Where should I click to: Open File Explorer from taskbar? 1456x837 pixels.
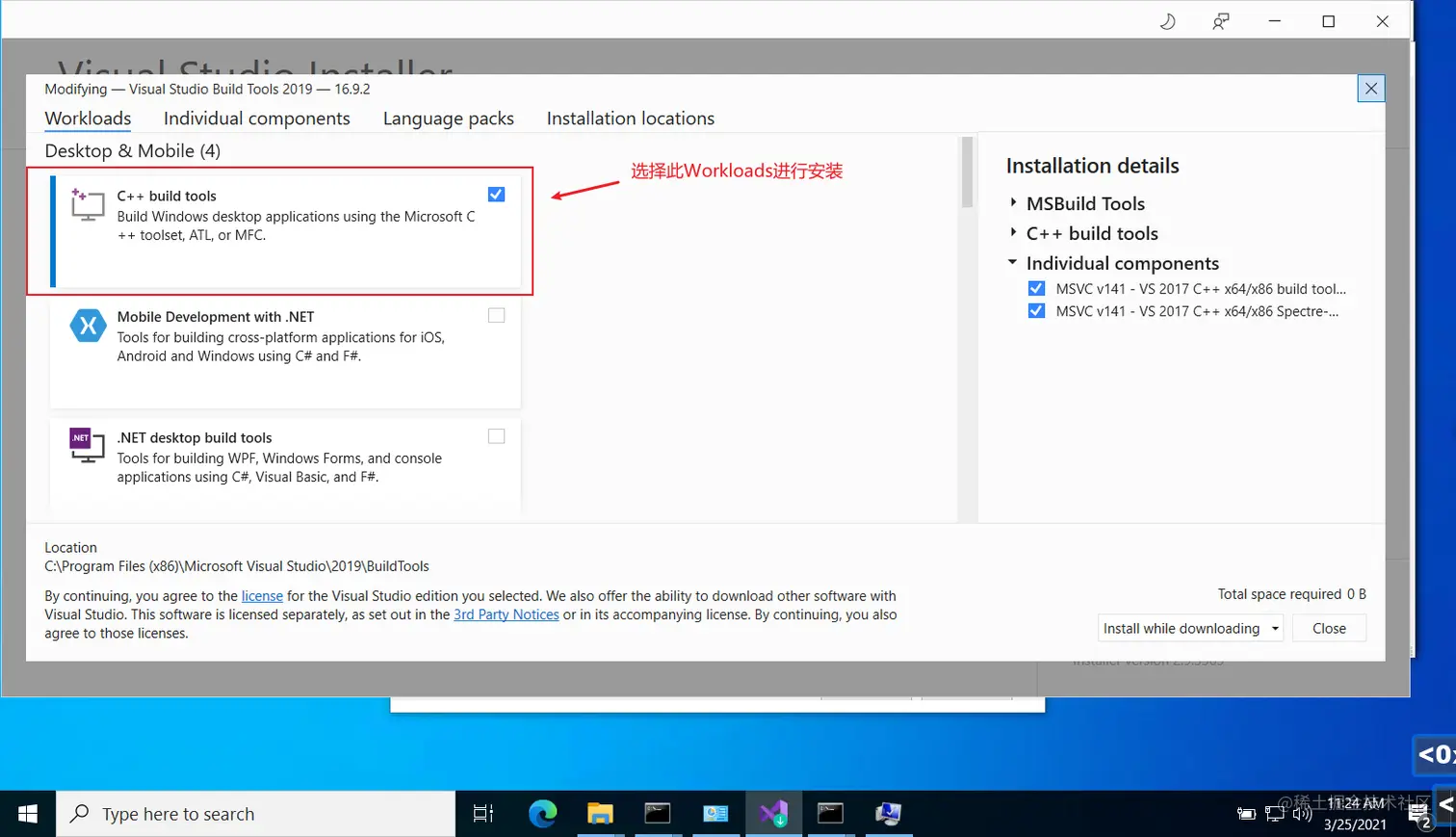[600, 814]
